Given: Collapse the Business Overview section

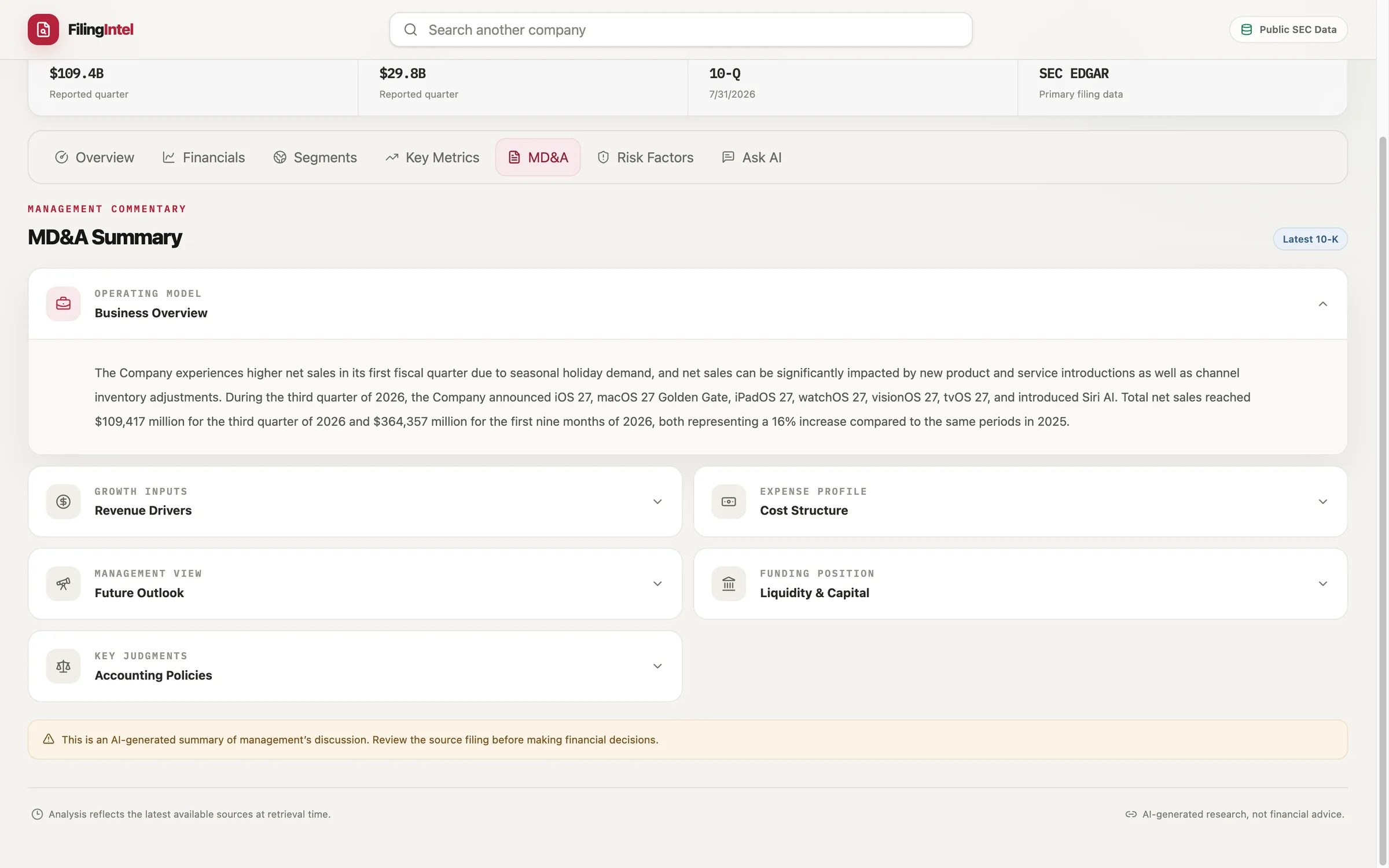Looking at the screenshot, I should [1322, 304].
